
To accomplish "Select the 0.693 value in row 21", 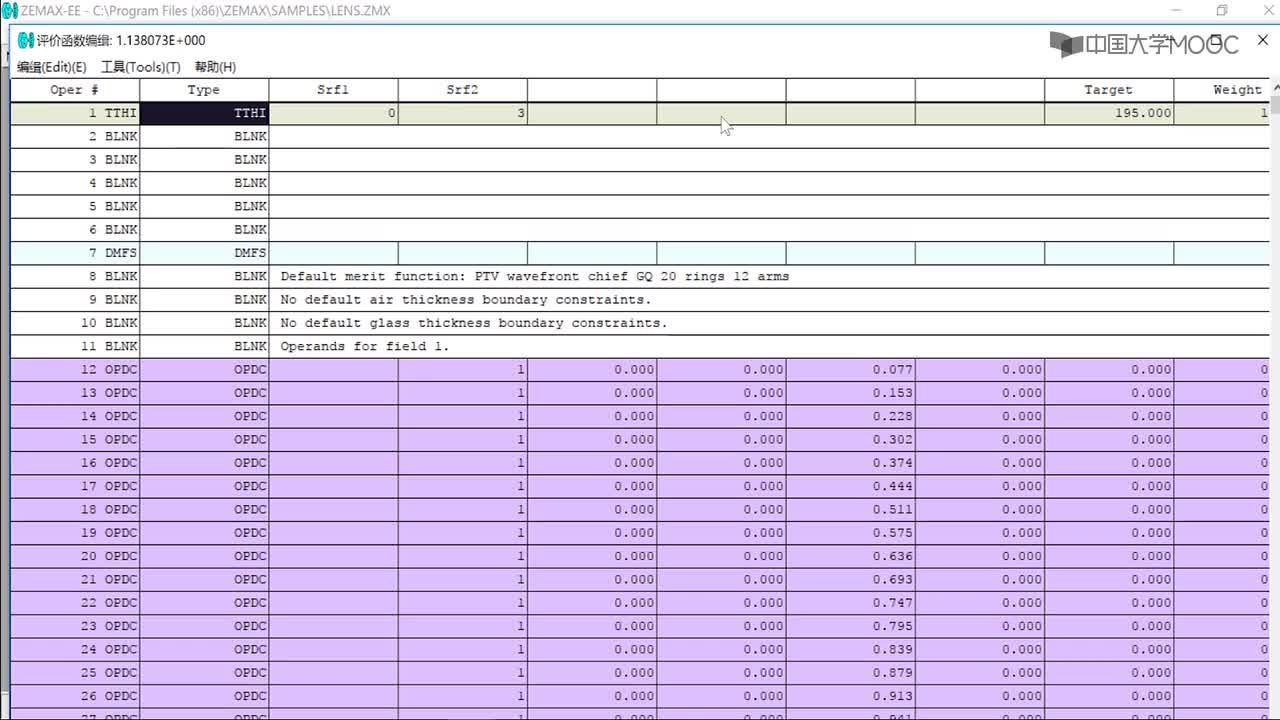I will coord(850,579).
